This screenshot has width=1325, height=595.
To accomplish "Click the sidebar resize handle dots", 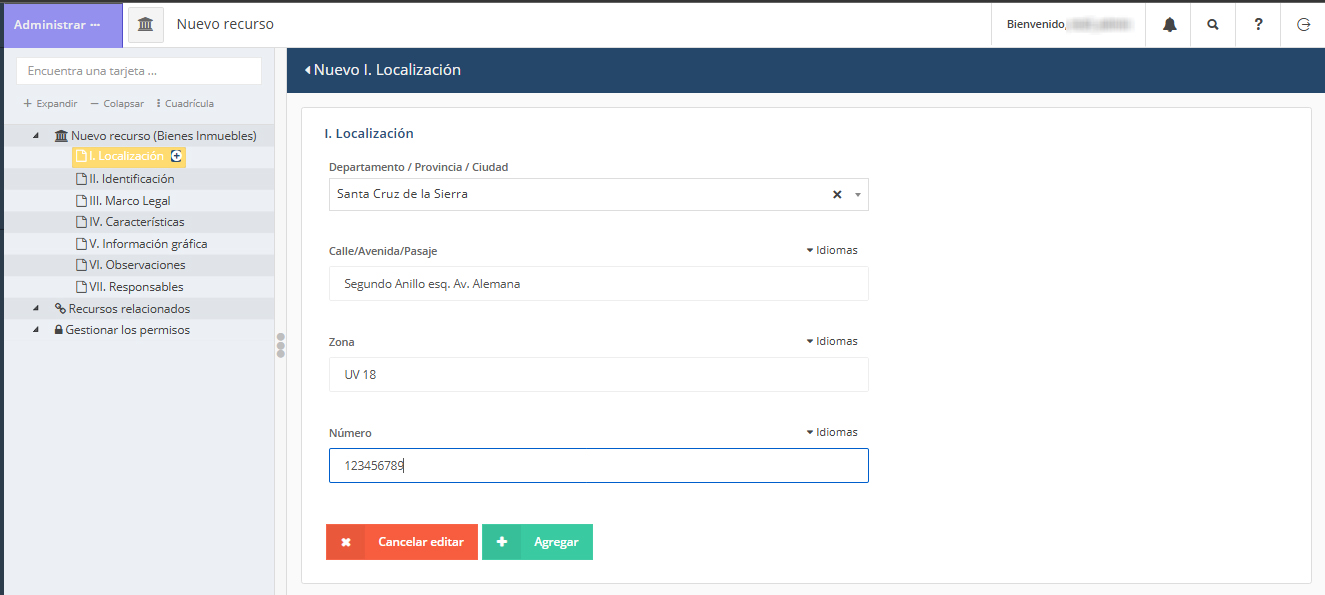I will [281, 345].
